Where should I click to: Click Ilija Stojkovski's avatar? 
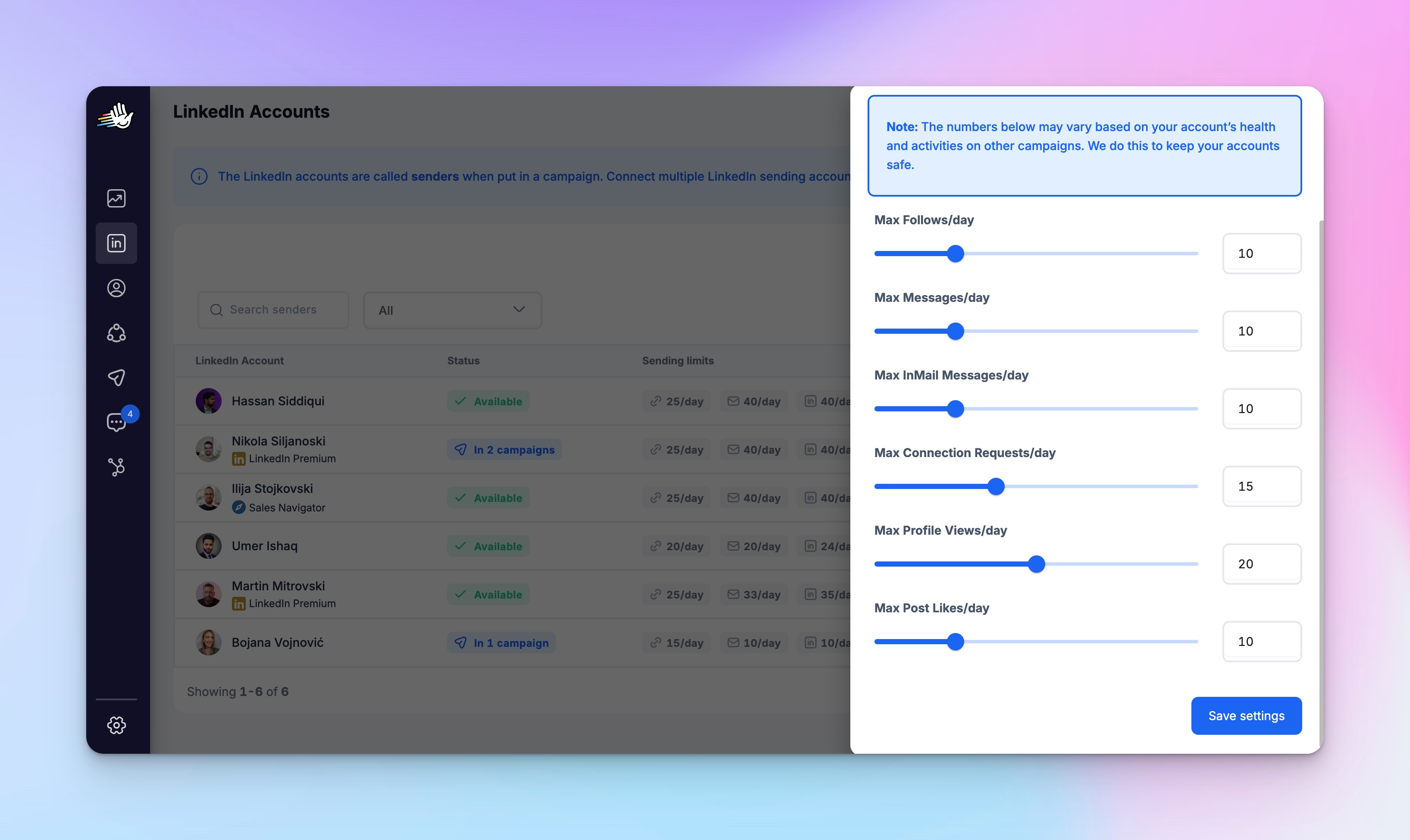click(208, 498)
